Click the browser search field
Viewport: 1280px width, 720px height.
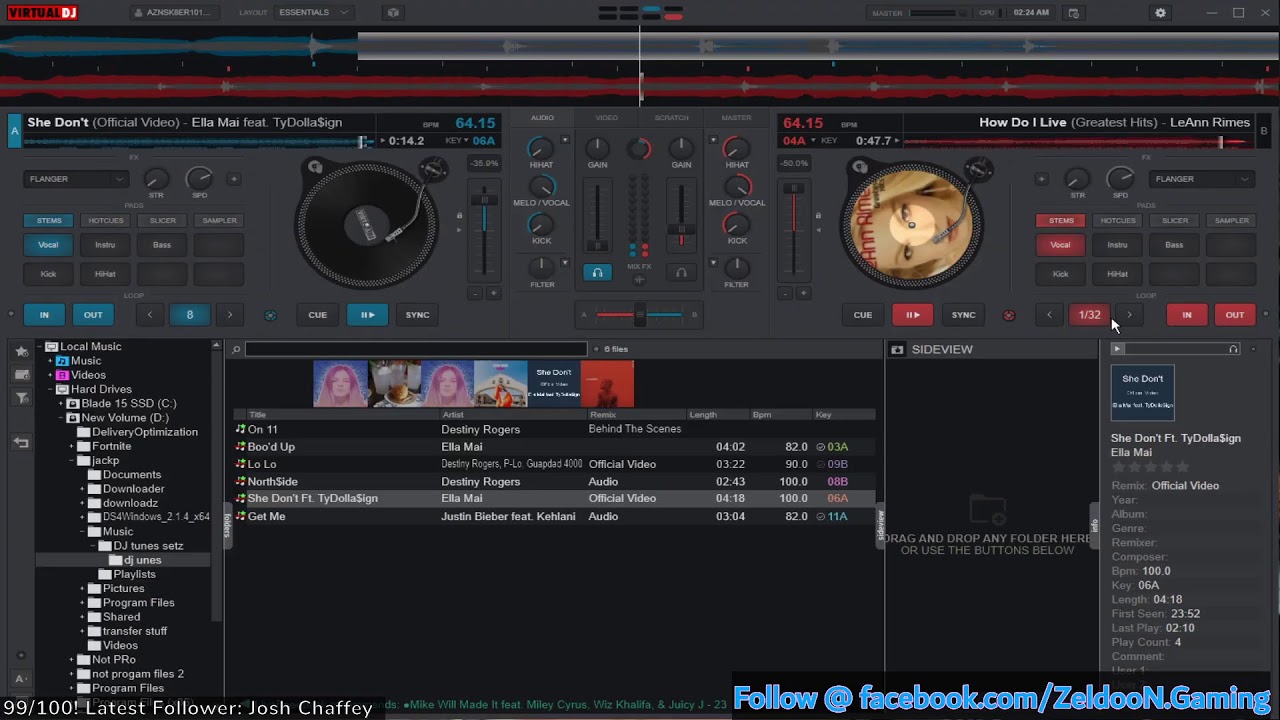416,349
